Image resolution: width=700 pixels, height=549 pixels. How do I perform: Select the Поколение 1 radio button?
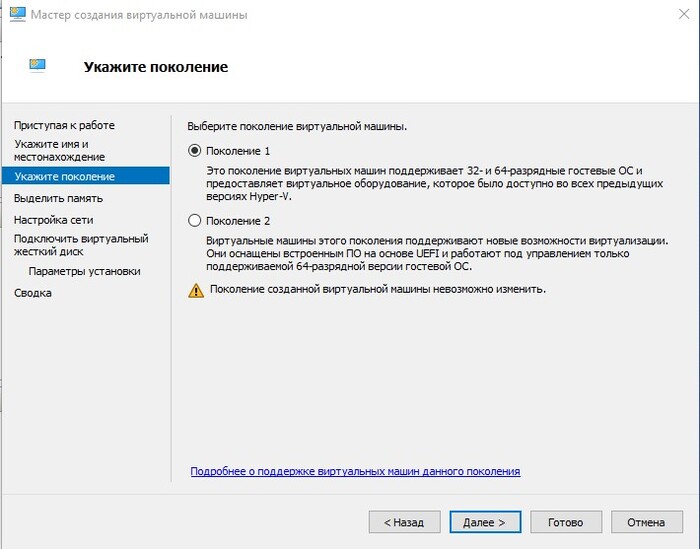[194, 151]
